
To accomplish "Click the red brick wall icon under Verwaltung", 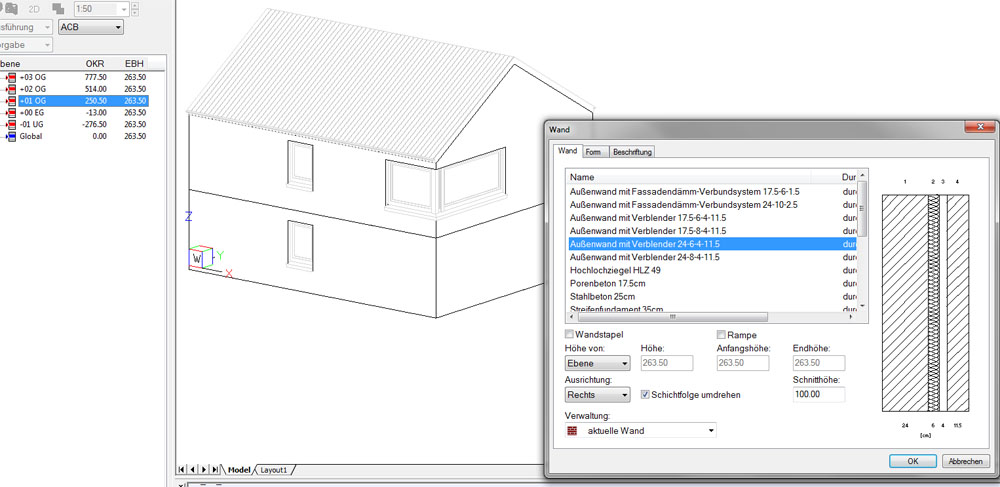I will (x=573, y=431).
